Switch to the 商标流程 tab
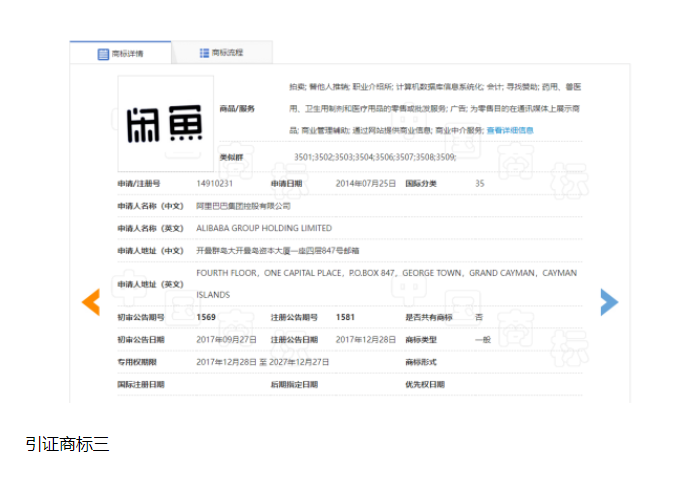The width and height of the screenshot is (684, 482). pyautogui.click(x=222, y=52)
